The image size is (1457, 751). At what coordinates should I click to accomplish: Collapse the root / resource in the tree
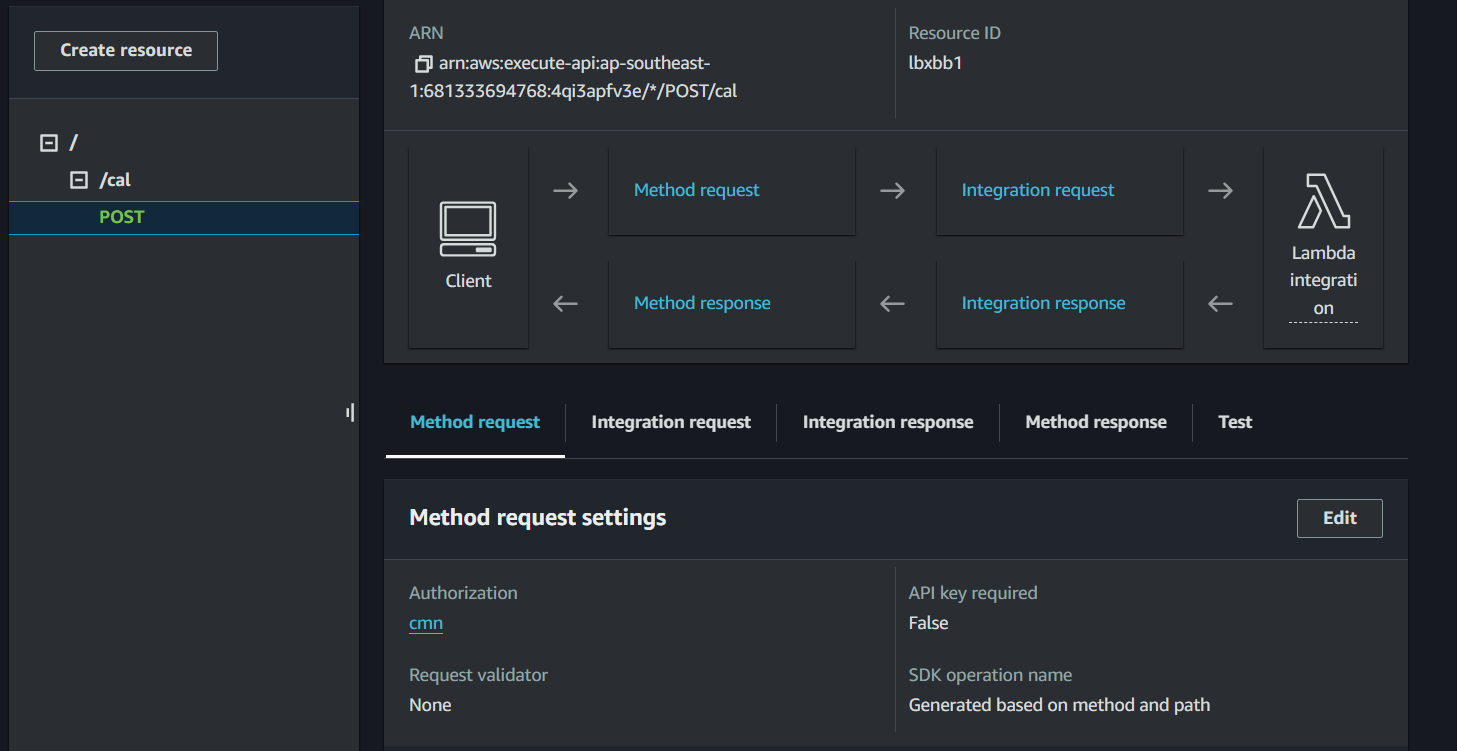tap(48, 142)
